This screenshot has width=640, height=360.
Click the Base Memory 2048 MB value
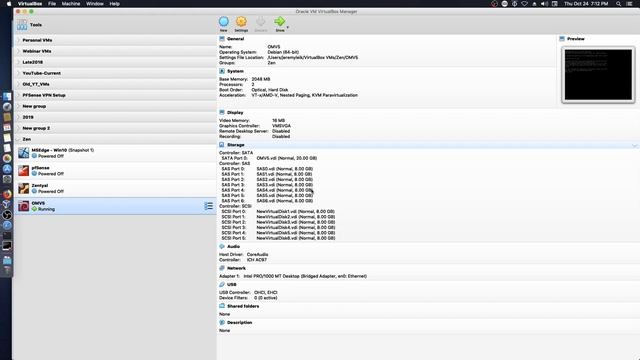pyautogui.click(x=261, y=79)
